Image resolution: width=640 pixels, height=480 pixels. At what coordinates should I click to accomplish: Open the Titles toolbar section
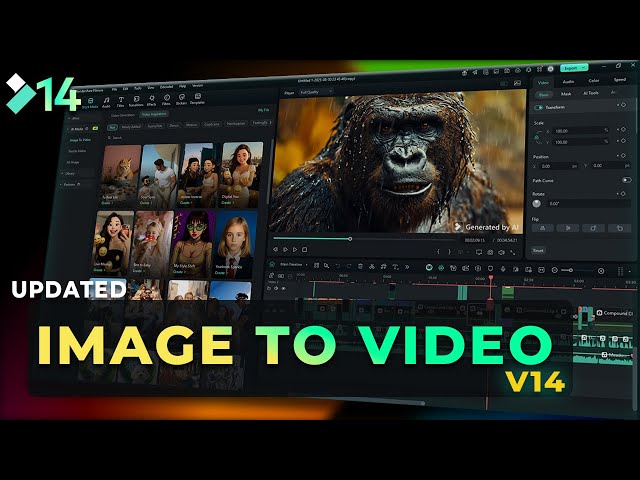[x=121, y=102]
